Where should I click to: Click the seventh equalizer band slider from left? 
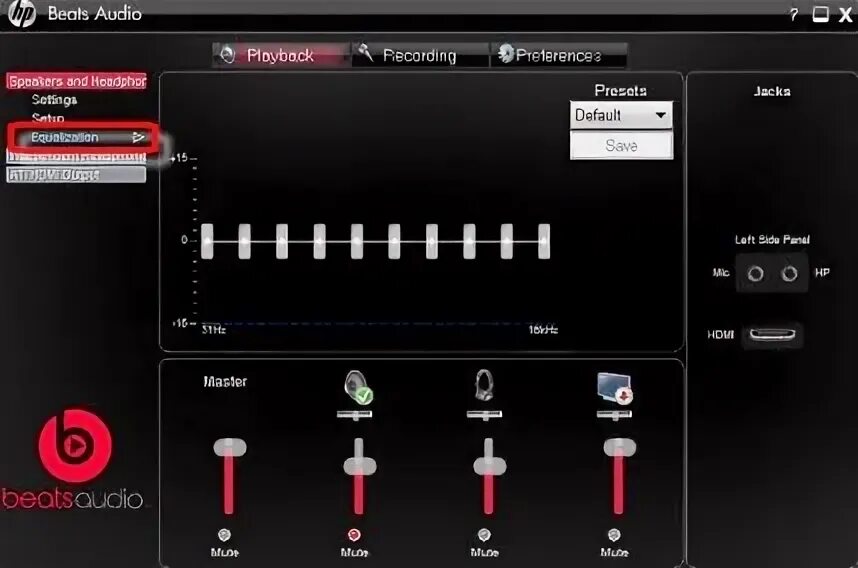pos(432,241)
